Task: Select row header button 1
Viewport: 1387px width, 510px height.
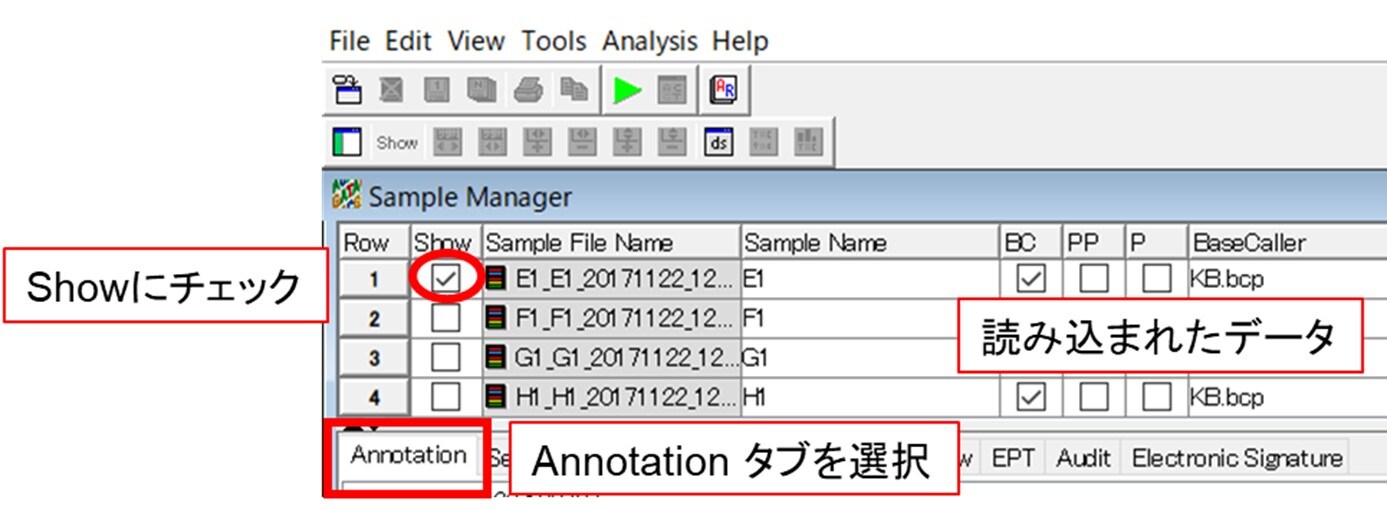Action: pyautogui.click(x=374, y=280)
